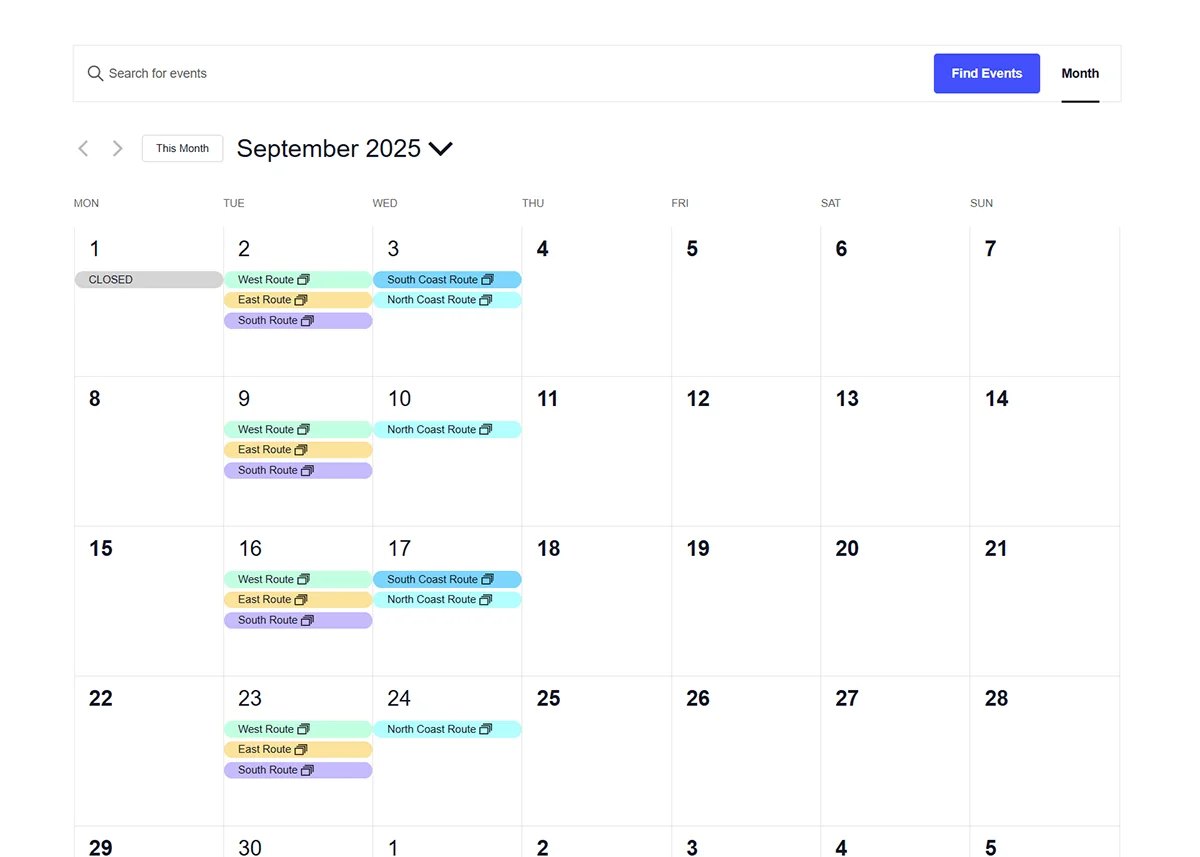Open East Route event on September 16
Viewport: 1200px width, 857px height.
pyautogui.click(x=298, y=600)
